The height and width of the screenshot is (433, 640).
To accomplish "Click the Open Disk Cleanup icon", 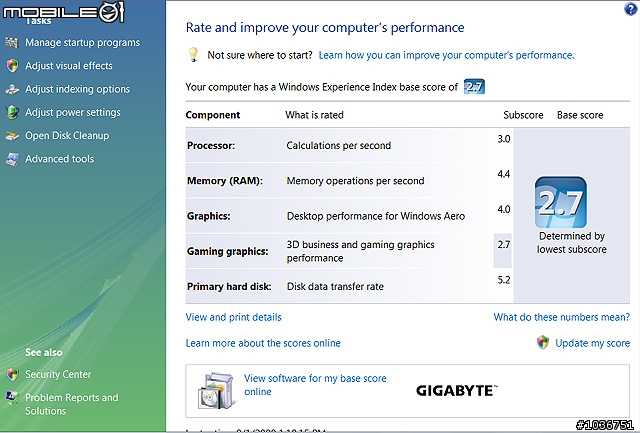I will (12, 135).
